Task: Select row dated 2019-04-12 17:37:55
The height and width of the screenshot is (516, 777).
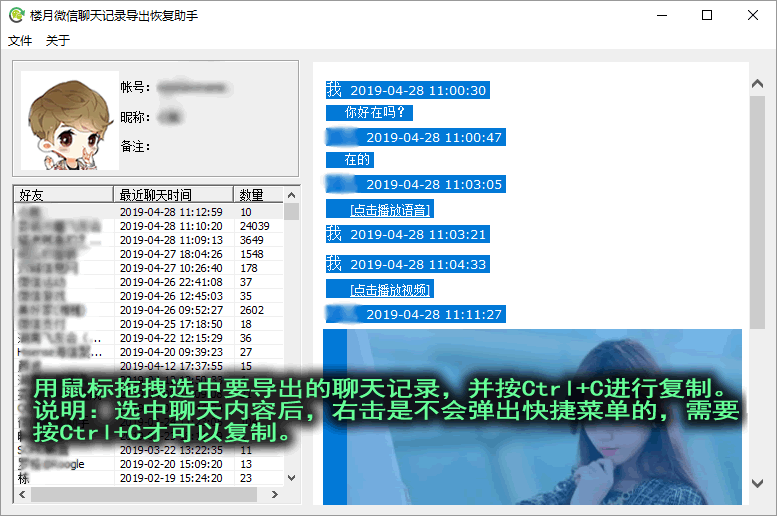Action: 149,366
